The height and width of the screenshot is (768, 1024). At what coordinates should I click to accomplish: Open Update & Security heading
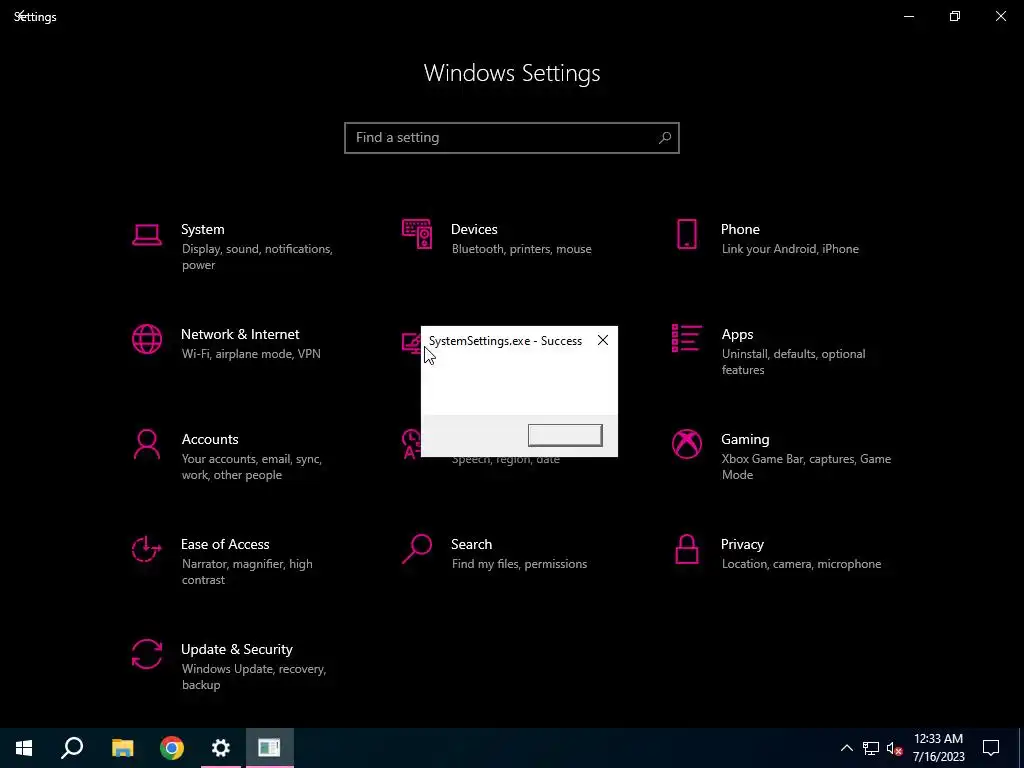click(x=236, y=649)
